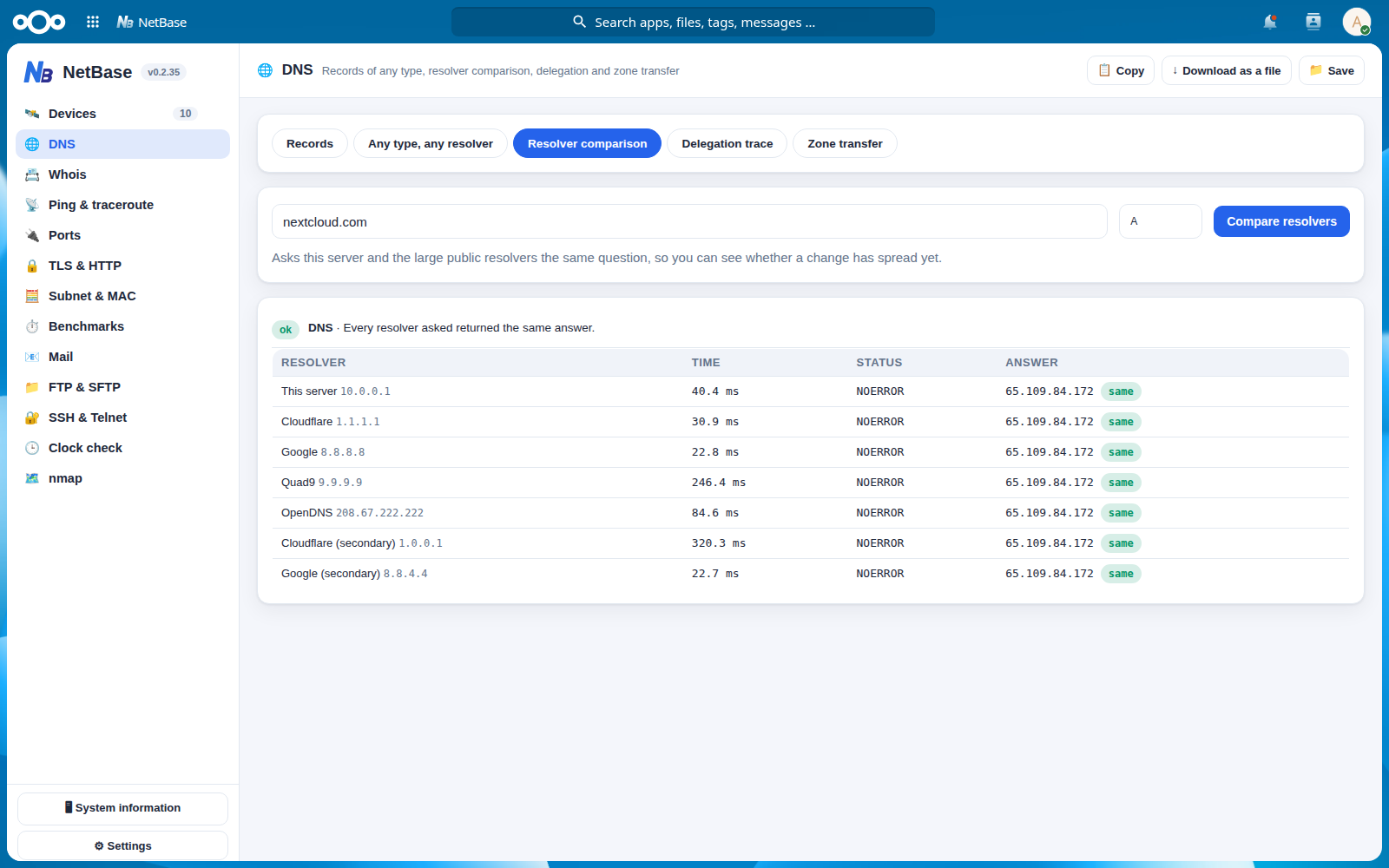Open Devices in the sidebar
The height and width of the screenshot is (868, 1389).
point(122,114)
